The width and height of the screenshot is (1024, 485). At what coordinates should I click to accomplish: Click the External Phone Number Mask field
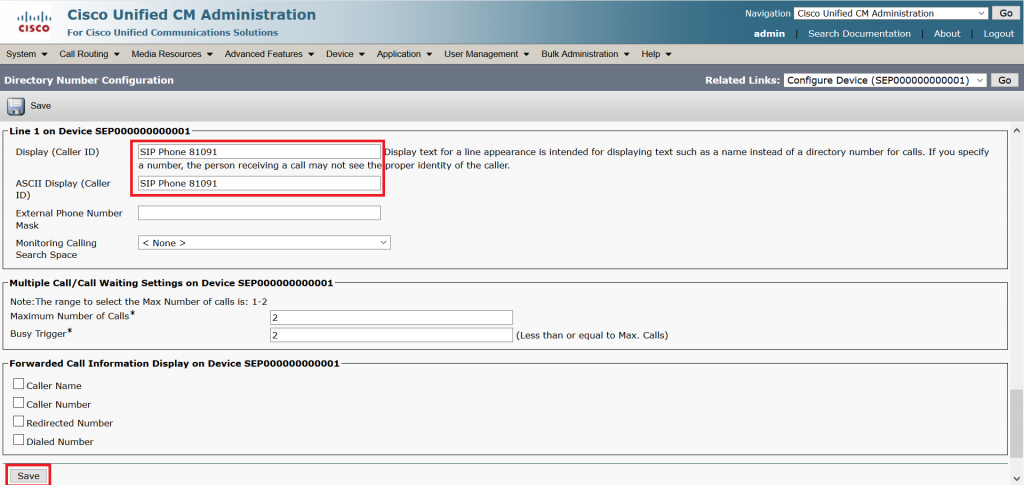(259, 213)
